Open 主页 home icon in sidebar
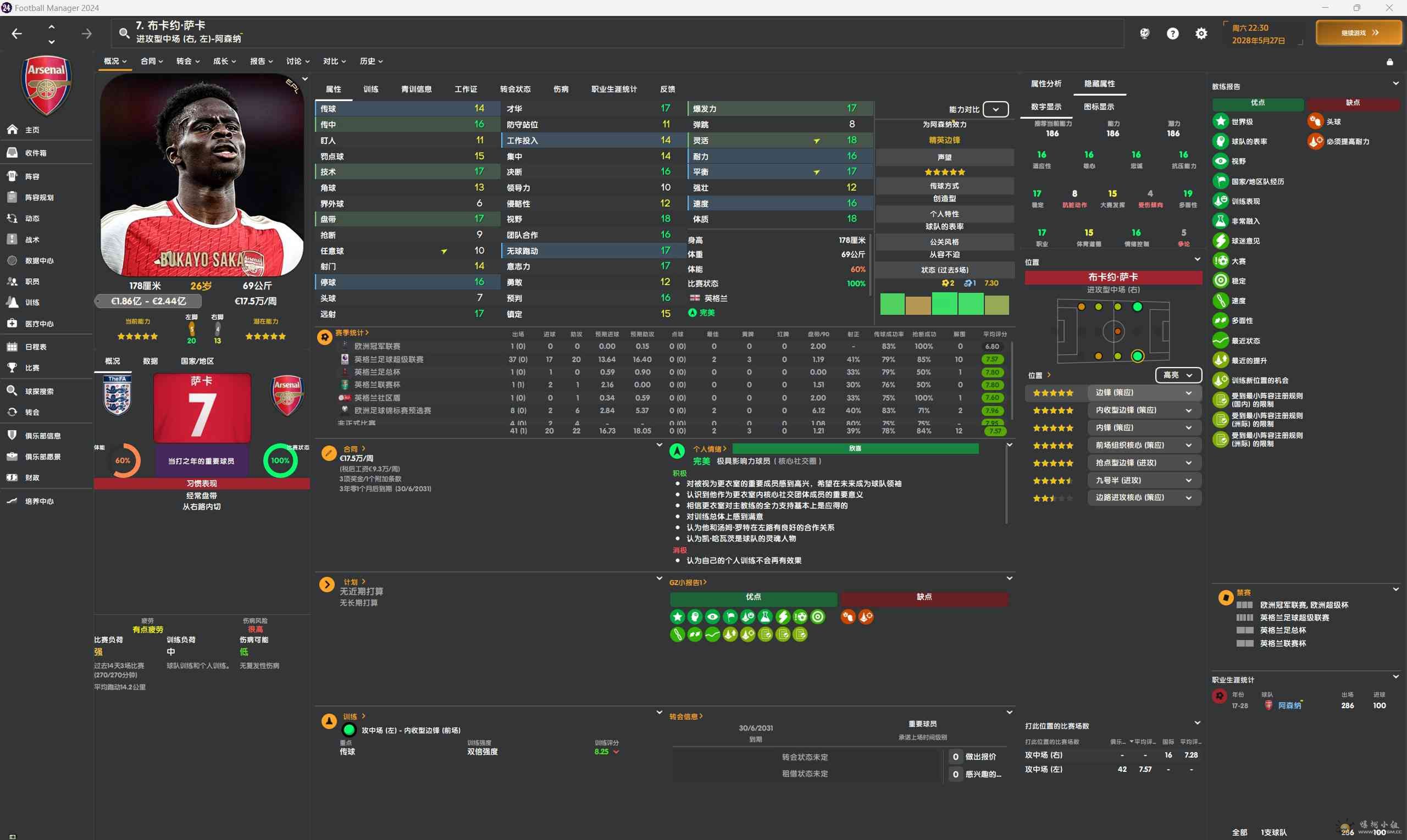Viewport: 1407px width, 840px height. [13, 130]
